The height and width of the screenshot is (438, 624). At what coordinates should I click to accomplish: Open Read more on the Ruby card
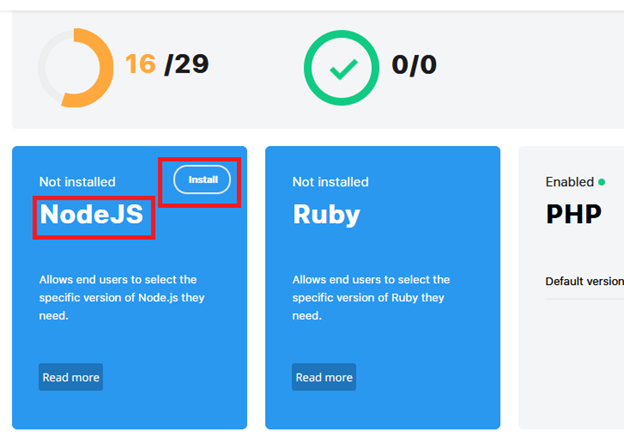(x=324, y=377)
